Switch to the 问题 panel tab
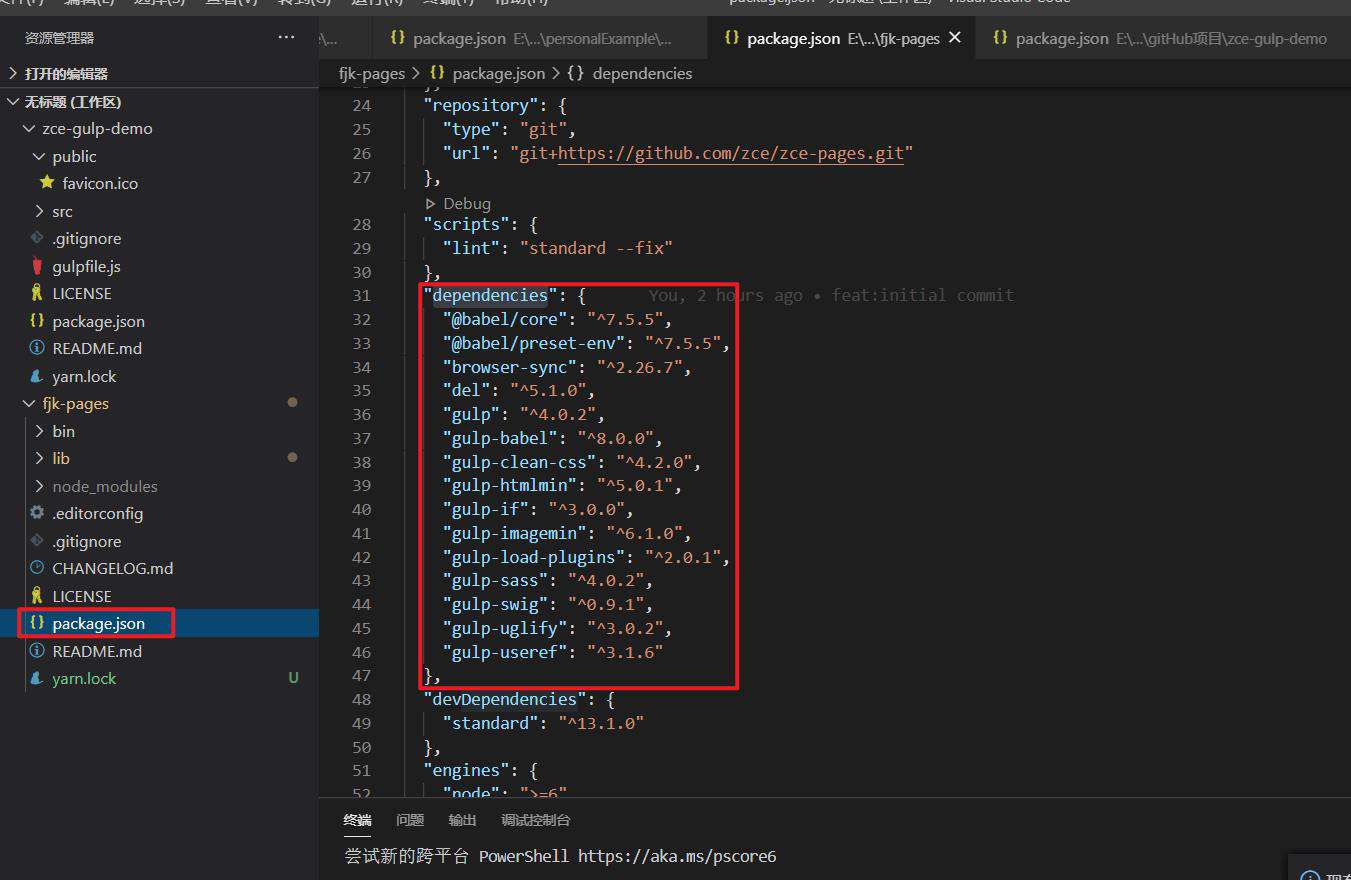 pos(410,820)
